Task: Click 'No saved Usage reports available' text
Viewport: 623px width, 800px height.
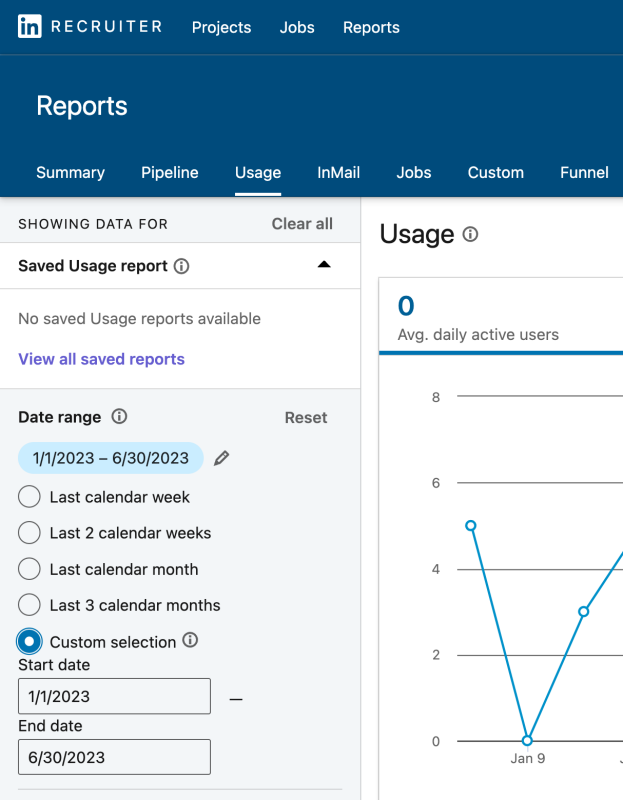Action: coord(139,318)
